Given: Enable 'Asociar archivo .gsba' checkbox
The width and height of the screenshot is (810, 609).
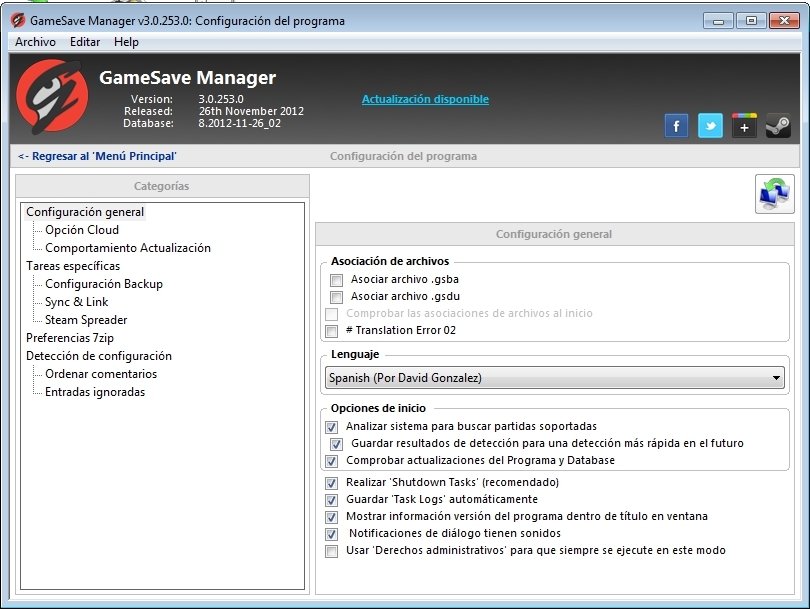Looking at the screenshot, I should (336, 280).
